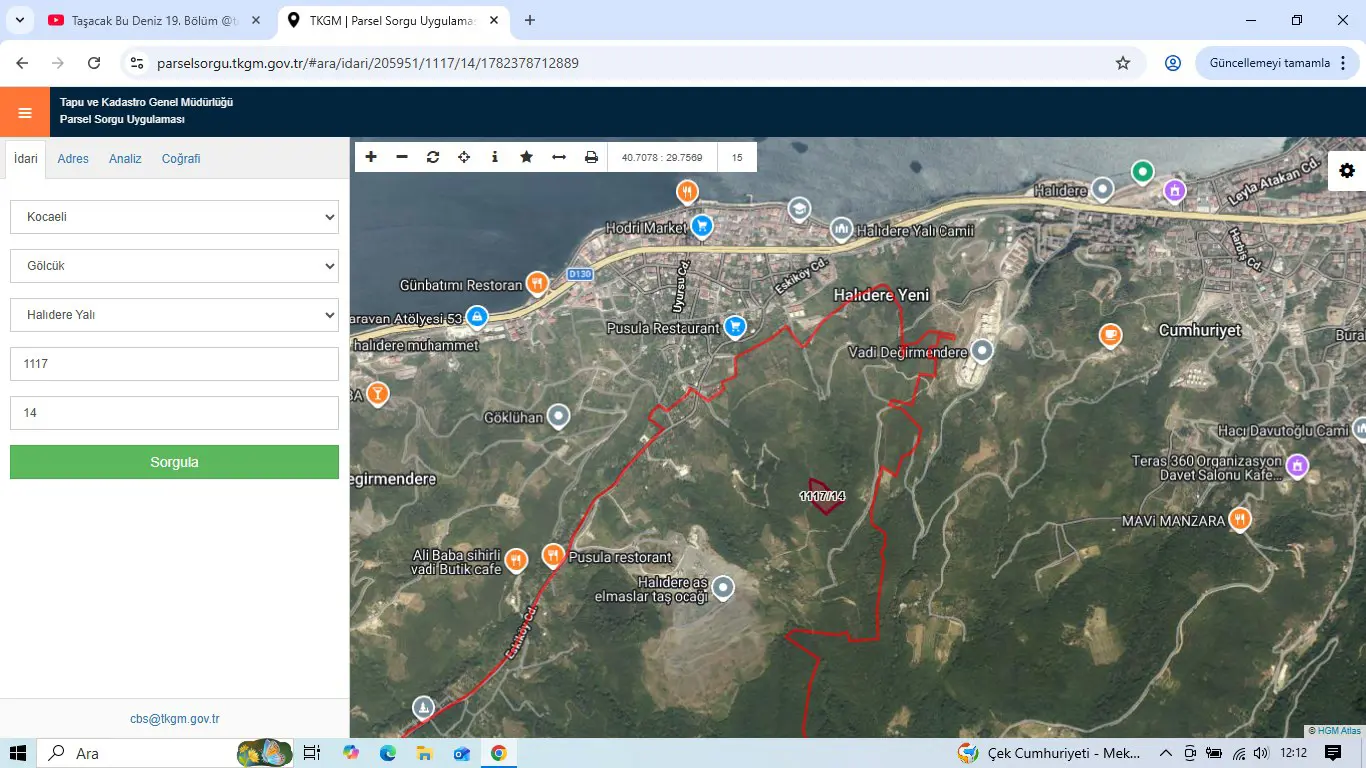Open the Halıdere Yalı neighborhood dropdown
The width and height of the screenshot is (1366, 768).
174,315
